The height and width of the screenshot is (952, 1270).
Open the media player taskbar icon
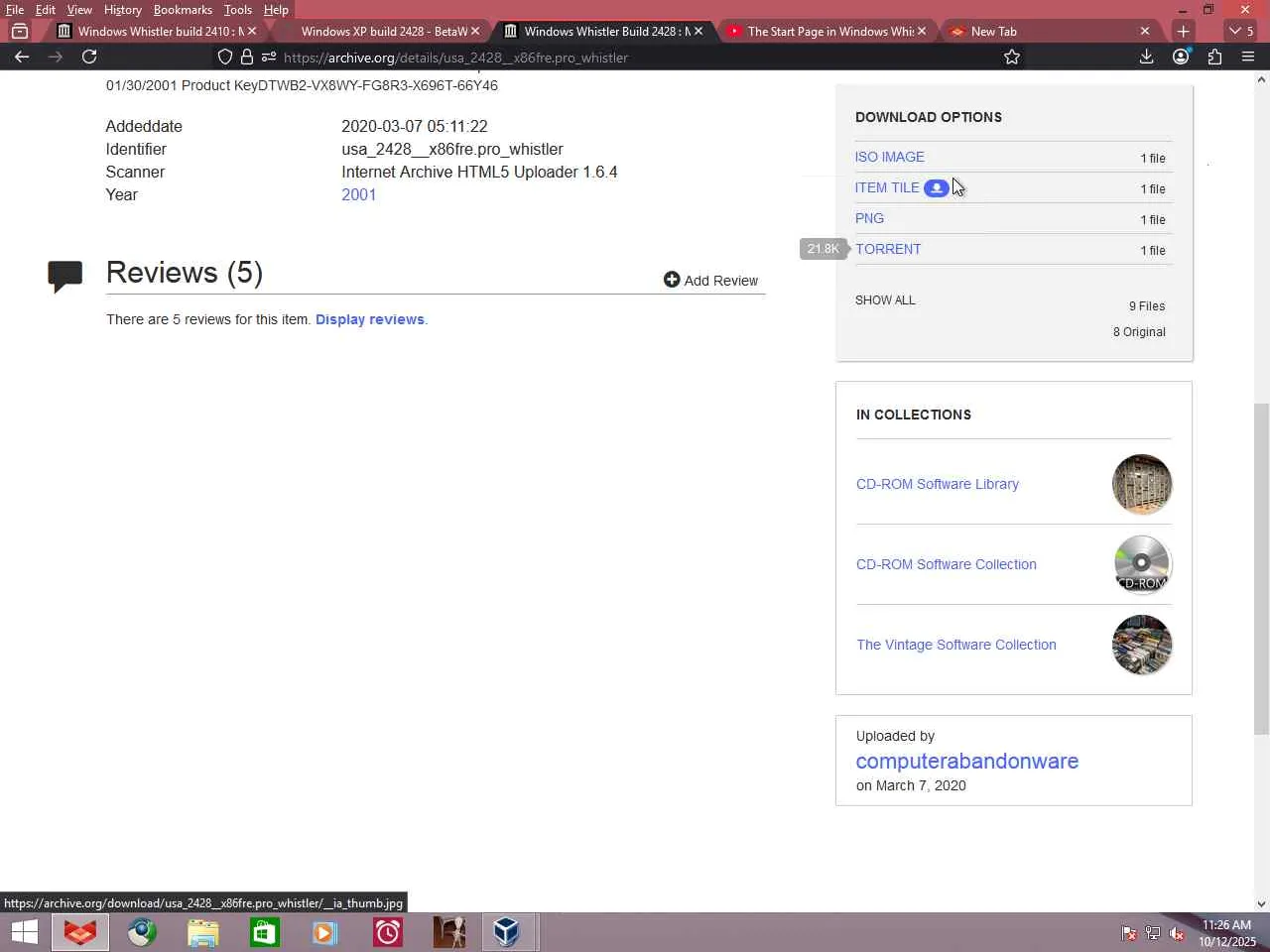click(325, 932)
